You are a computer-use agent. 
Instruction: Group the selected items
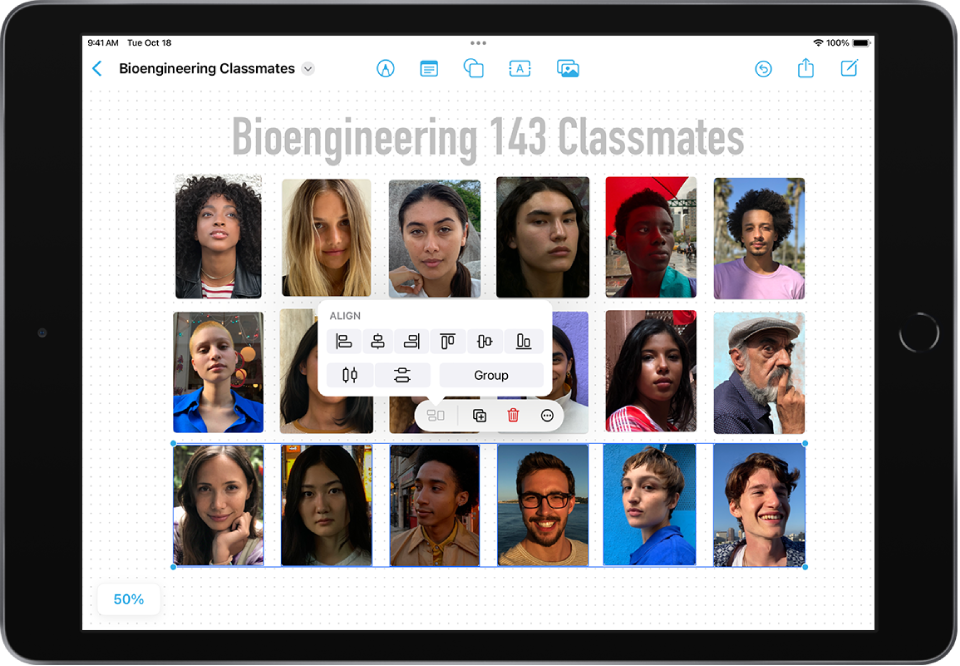[491, 375]
